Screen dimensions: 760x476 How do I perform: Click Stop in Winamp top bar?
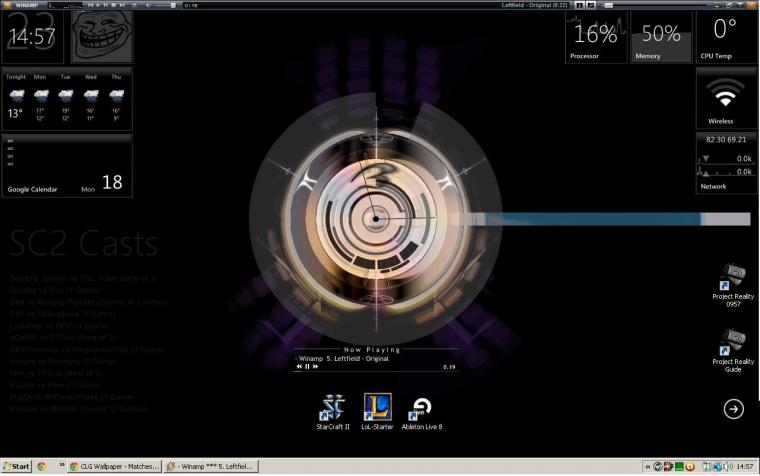click(114, 5)
